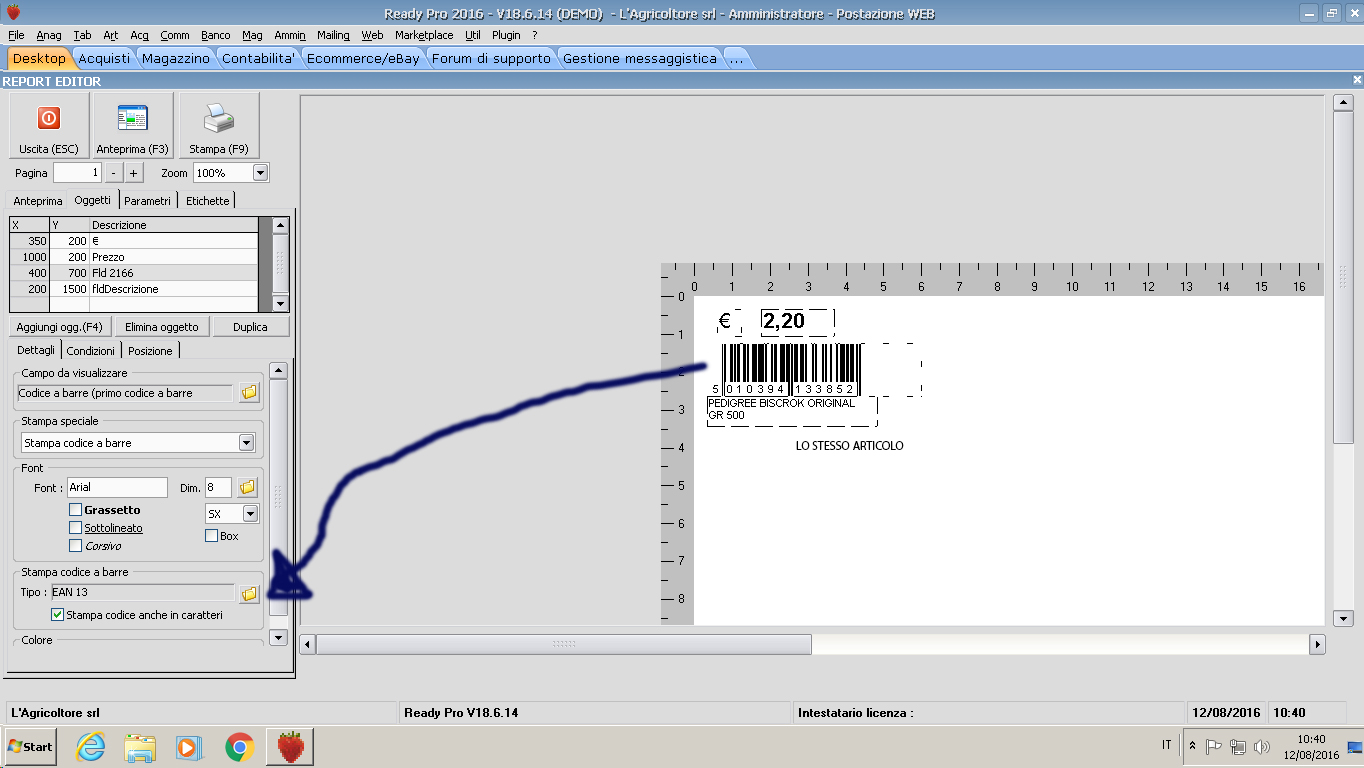This screenshot has height=768, width=1364.
Task: Increase page number with plus button
Action: pyautogui.click(x=133, y=173)
